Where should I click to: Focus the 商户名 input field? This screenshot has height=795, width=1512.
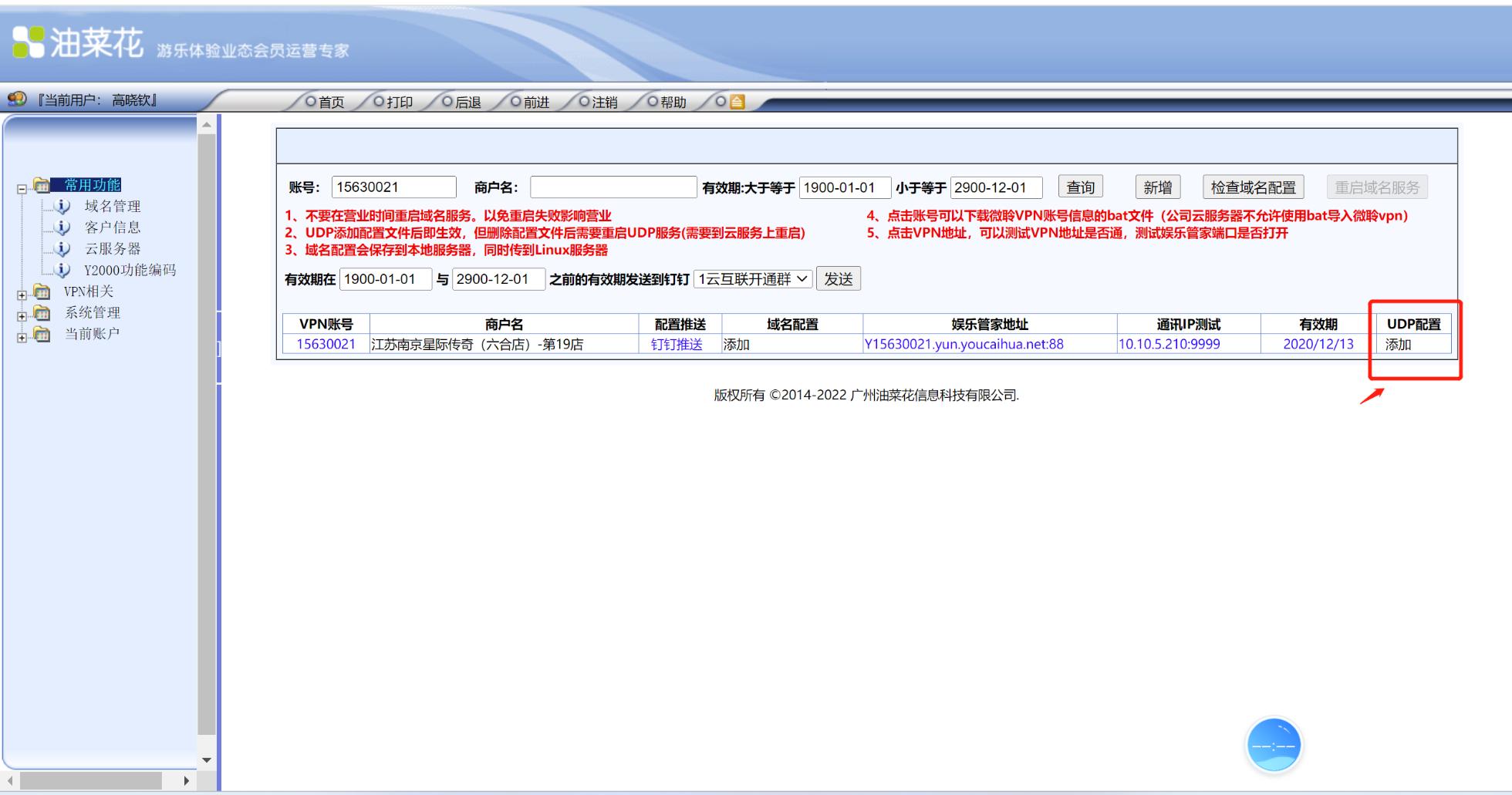tap(613, 187)
